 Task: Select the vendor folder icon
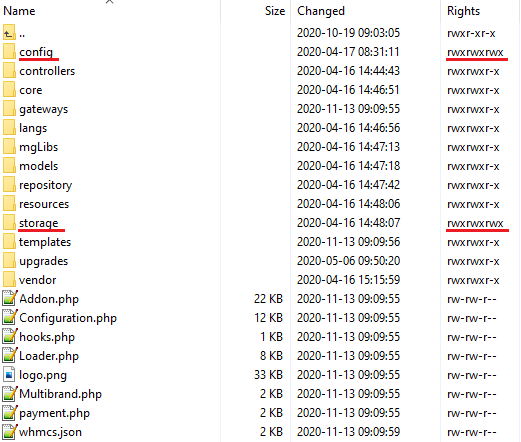click(x=9, y=280)
